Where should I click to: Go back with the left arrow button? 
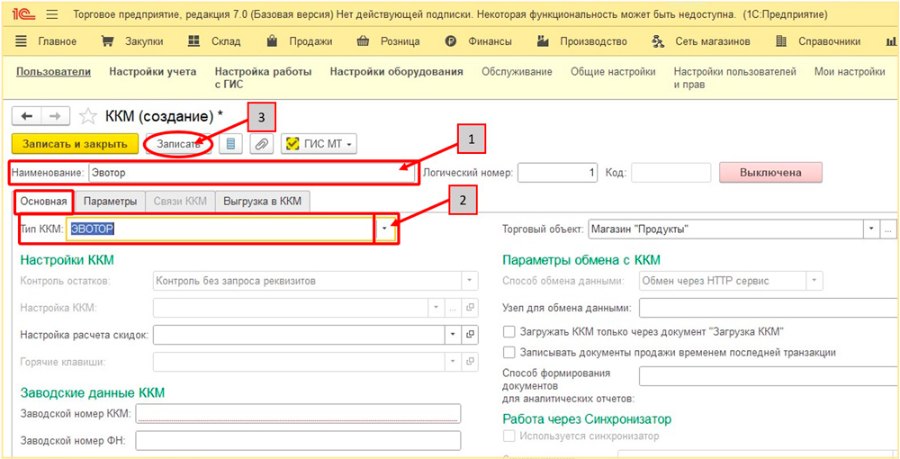click(x=26, y=116)
